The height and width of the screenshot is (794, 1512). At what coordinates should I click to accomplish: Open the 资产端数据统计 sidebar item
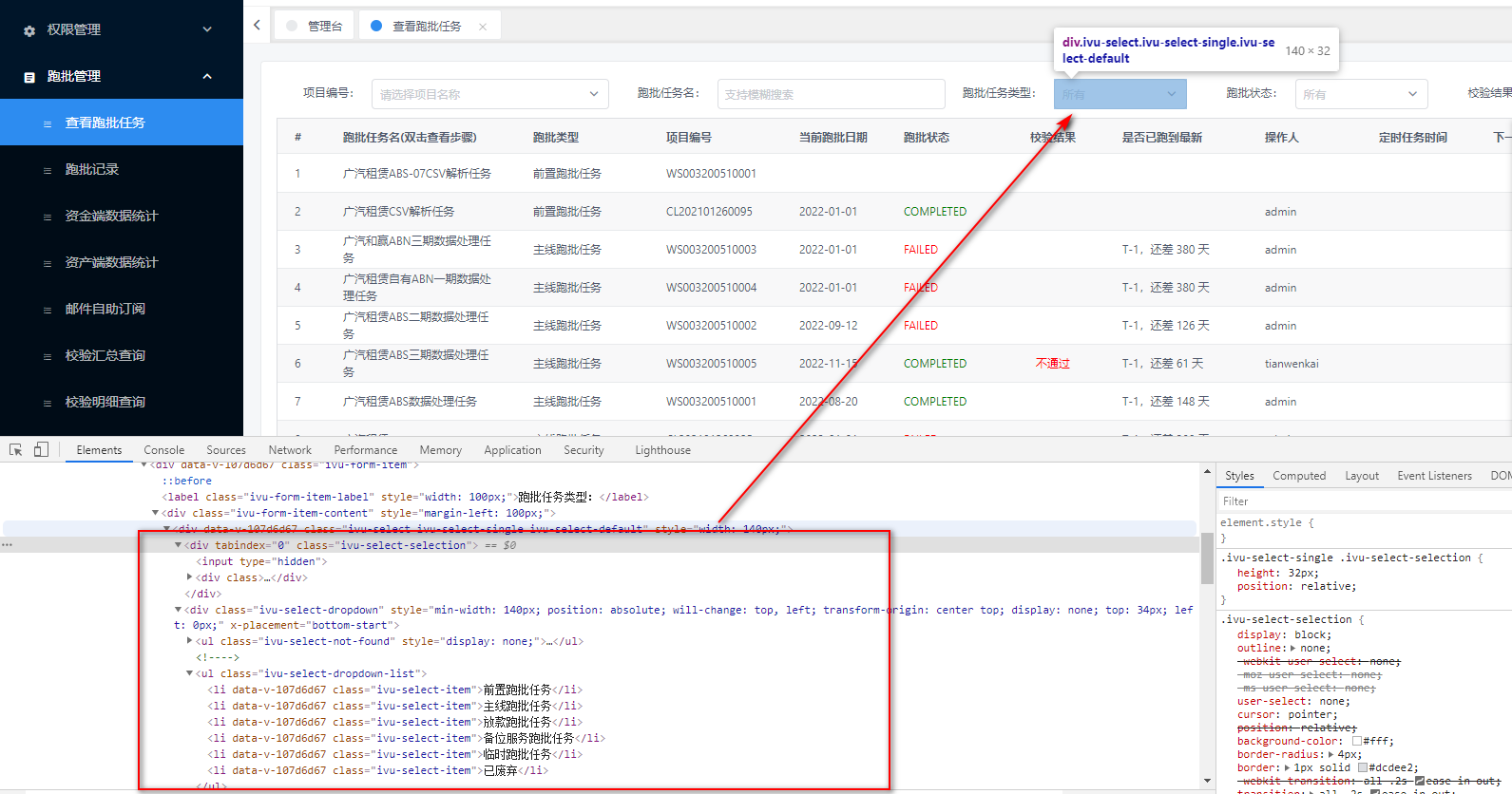click(122, 262)
